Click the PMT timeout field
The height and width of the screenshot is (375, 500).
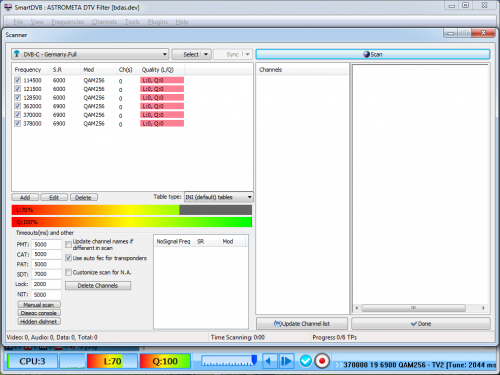point(46,244)
